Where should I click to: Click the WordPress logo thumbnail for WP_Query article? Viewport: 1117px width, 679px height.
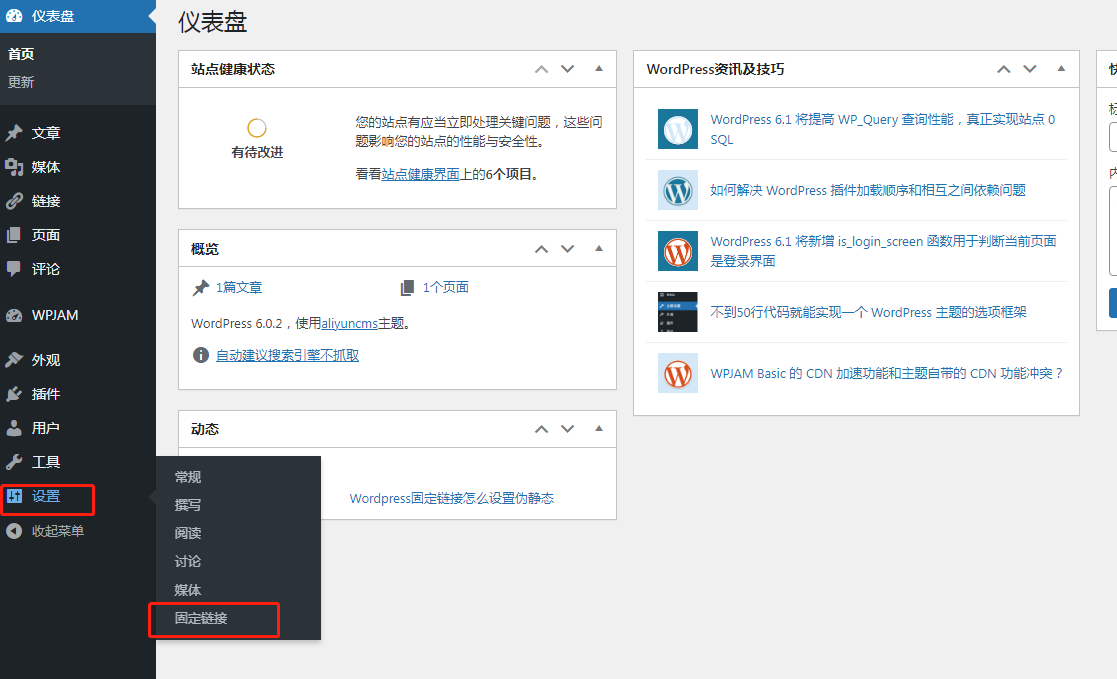click(677, 129)
